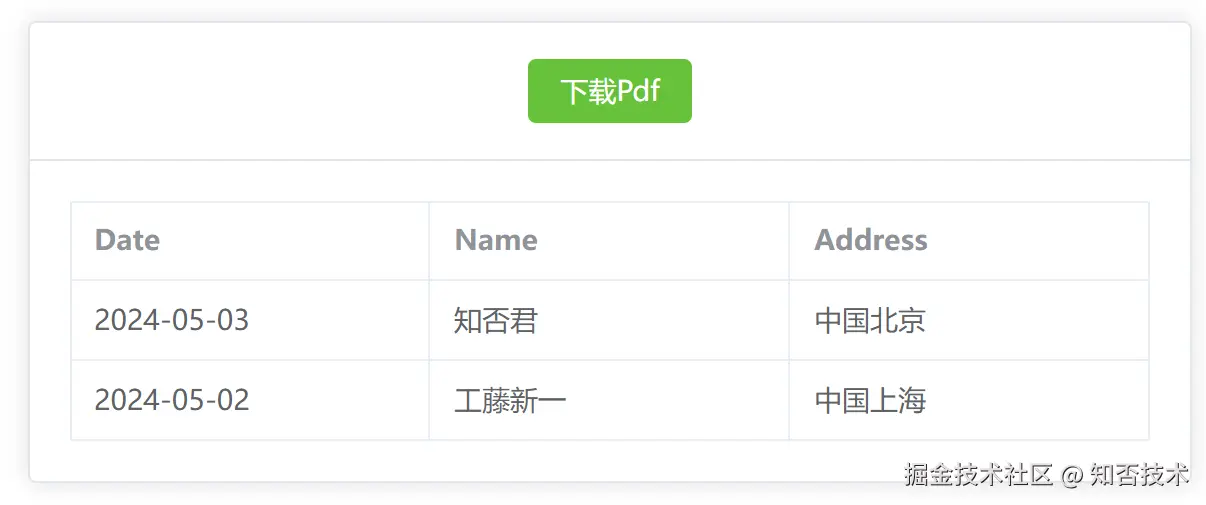This screenshot has height=505, width=1206.
Task: Click the Name column header
Action: (496, 240)
